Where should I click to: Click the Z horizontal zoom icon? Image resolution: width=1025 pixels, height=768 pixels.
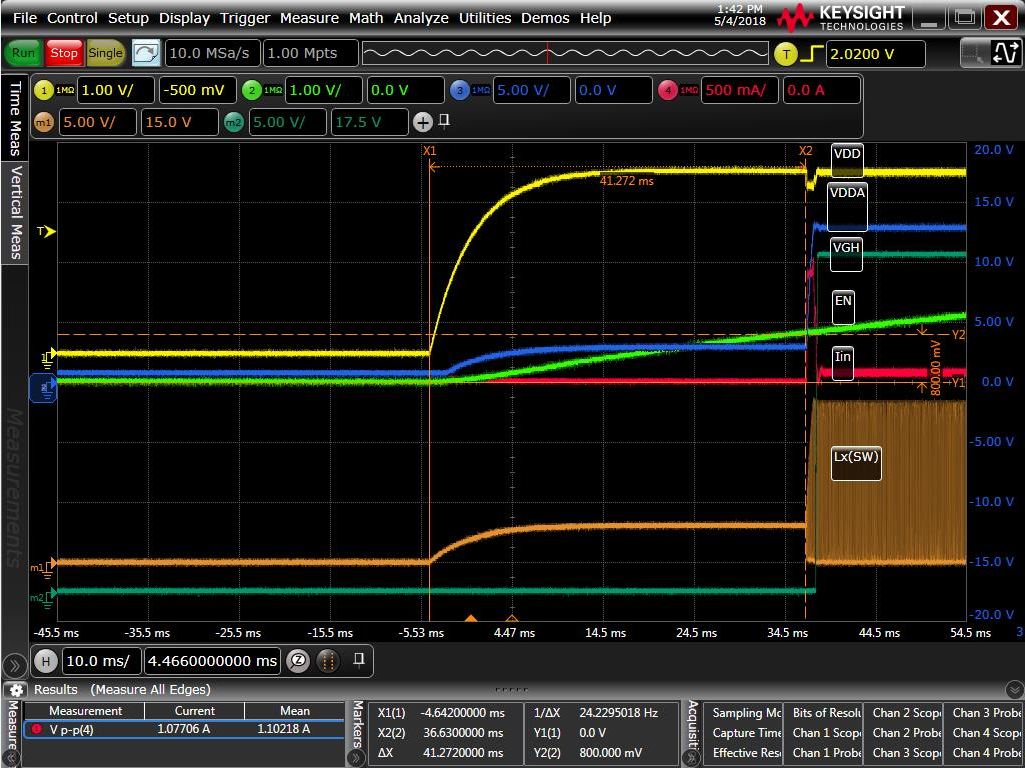click(298, 661)
